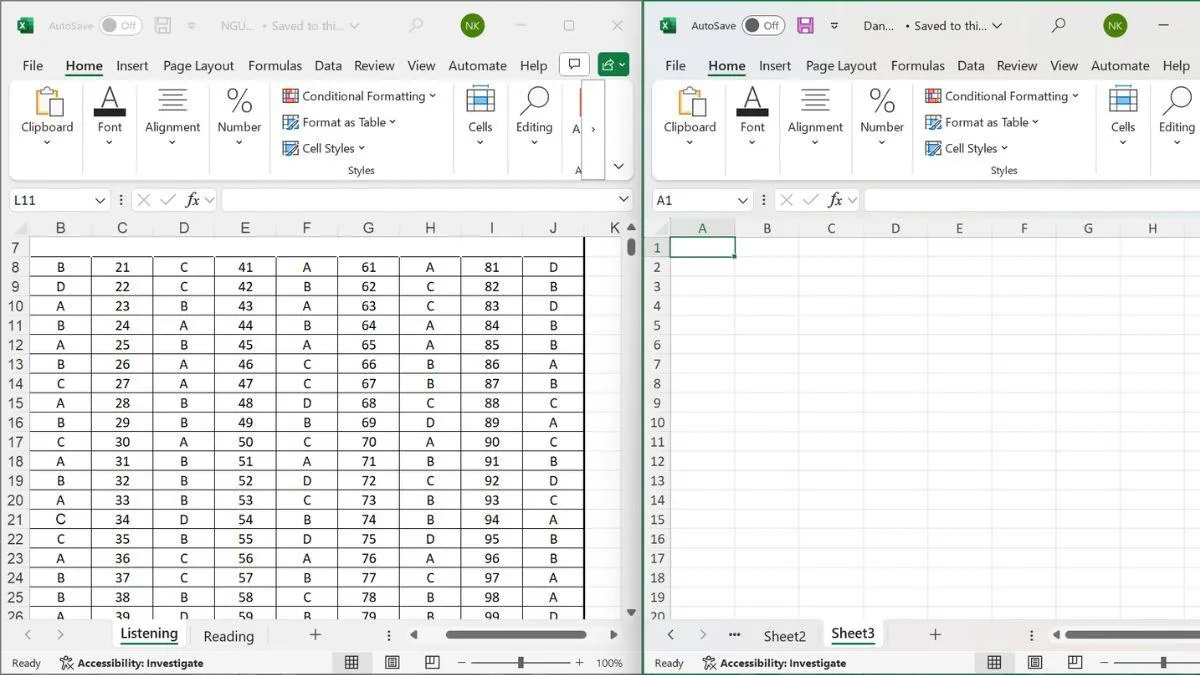
Task: Switch to Page Break Preview in left window
Action: click(x=432, y=662)
